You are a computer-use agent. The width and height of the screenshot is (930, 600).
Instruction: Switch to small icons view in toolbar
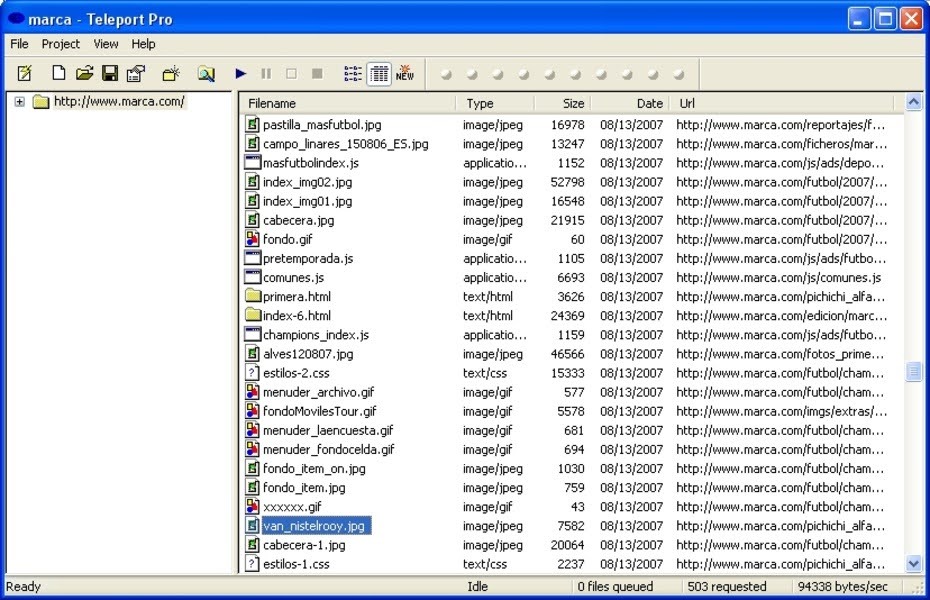tap(353, 73)
